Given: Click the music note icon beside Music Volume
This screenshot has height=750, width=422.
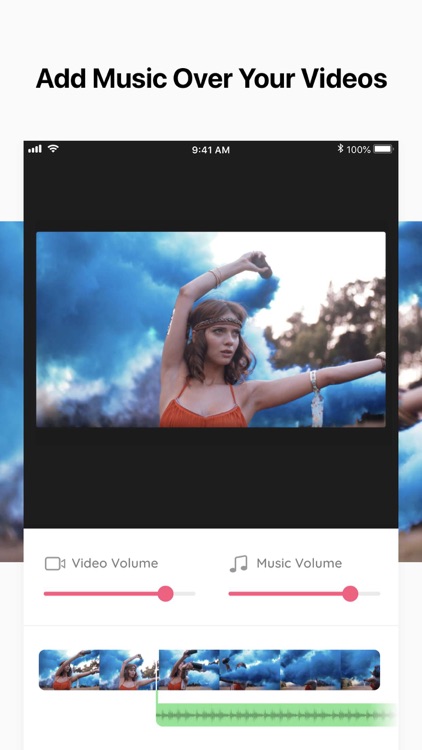Looking at the screenshot, I should coord(239,564).
